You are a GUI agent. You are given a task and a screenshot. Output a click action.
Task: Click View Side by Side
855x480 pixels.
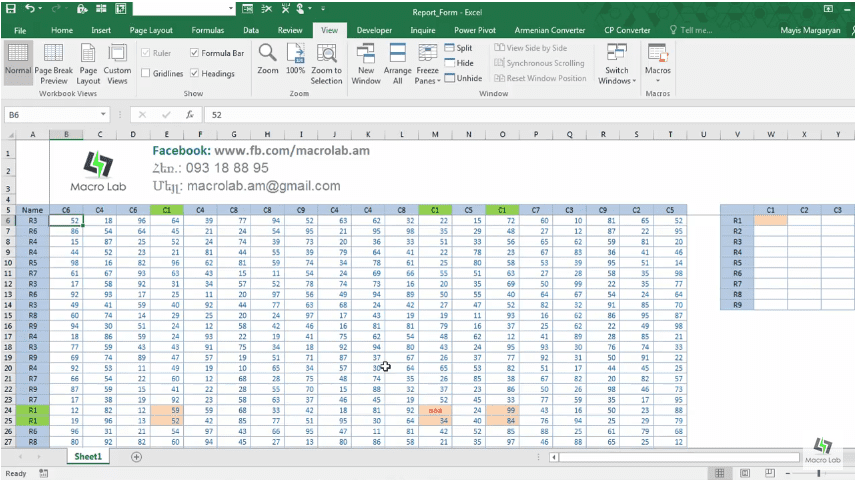pyautogui.click(x=531, y=48)
